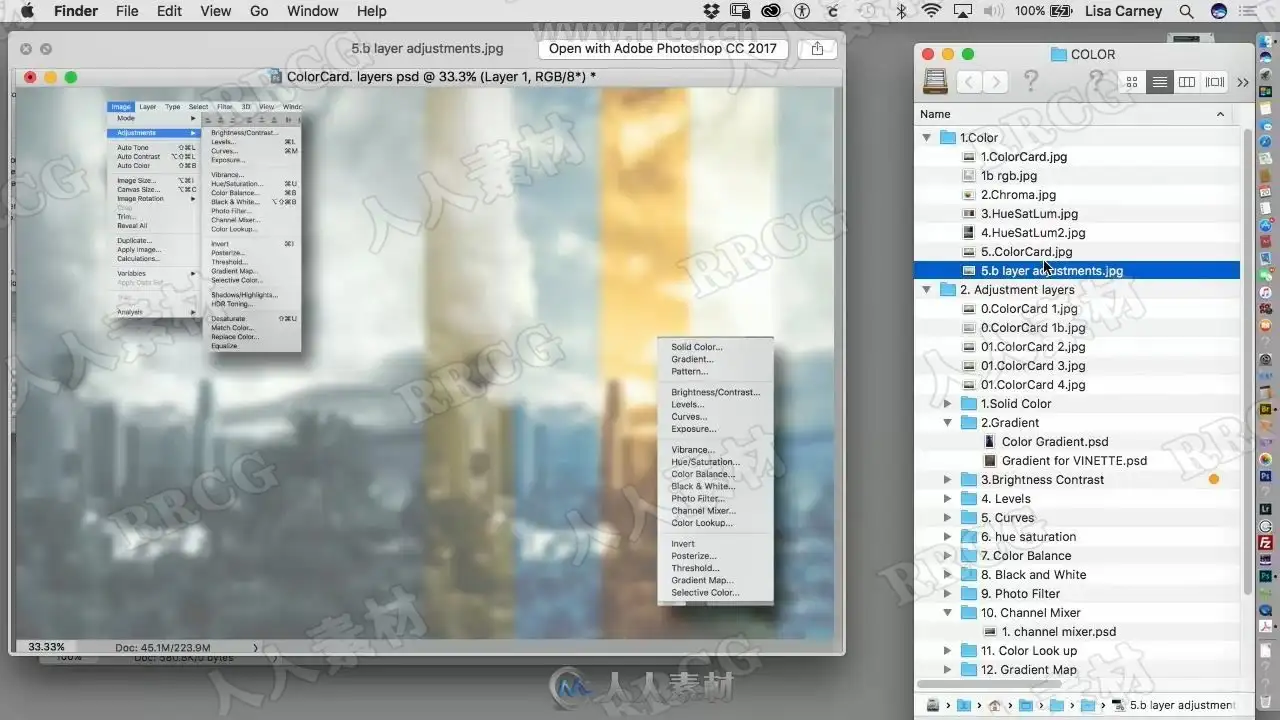
Task: Open the File menu
Action: point(127,11)
